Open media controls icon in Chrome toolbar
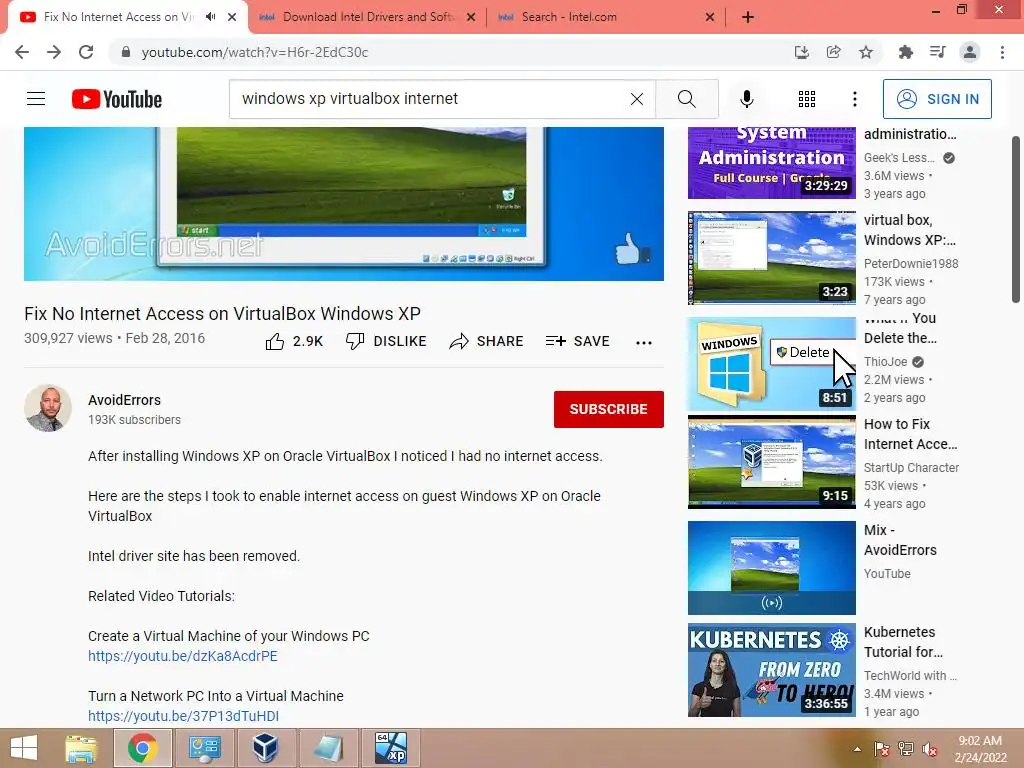1024x768 pixels. pos(937,52)
